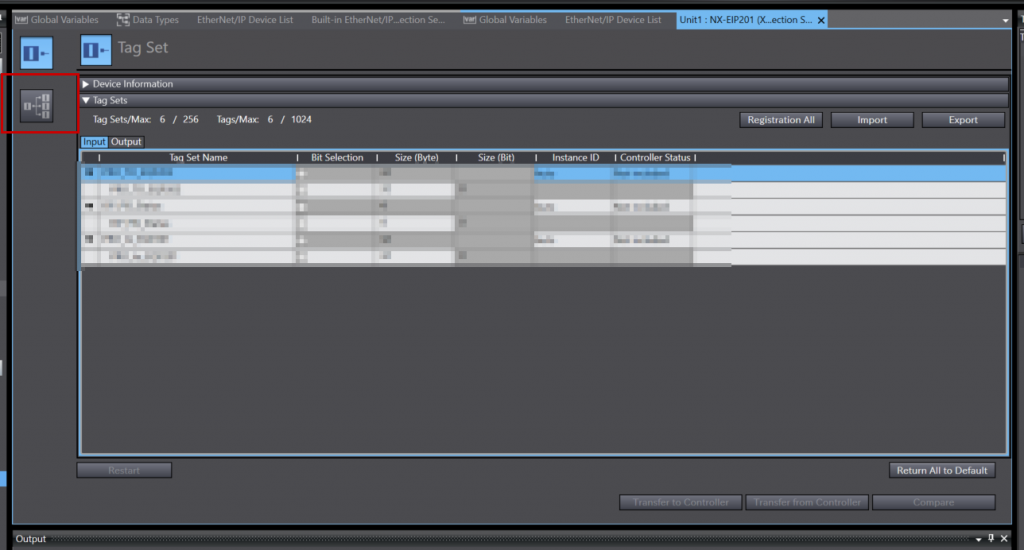Pin the Output panel
Viewport: 1024px width, 550px height.
coord(991,539)
